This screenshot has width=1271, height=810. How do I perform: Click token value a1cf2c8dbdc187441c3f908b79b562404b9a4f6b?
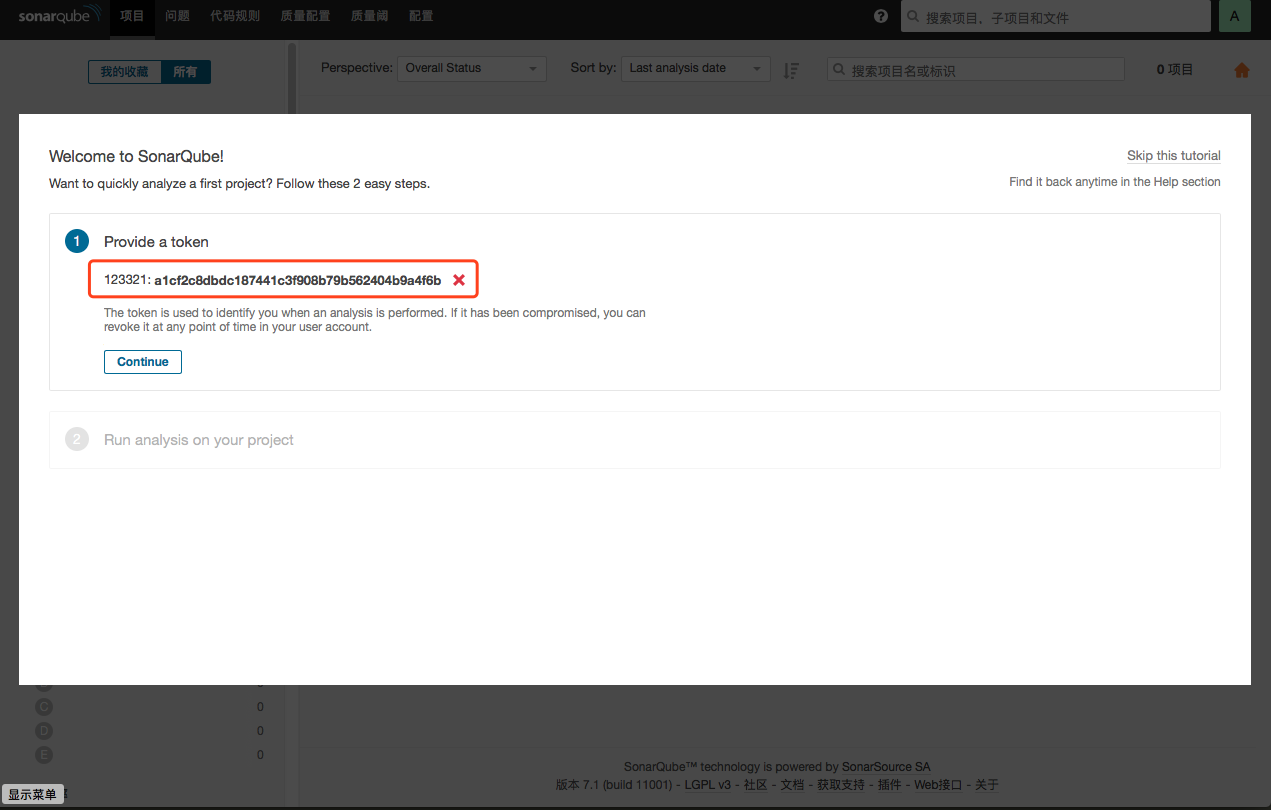pyautogui.click(x=298, y=281)
